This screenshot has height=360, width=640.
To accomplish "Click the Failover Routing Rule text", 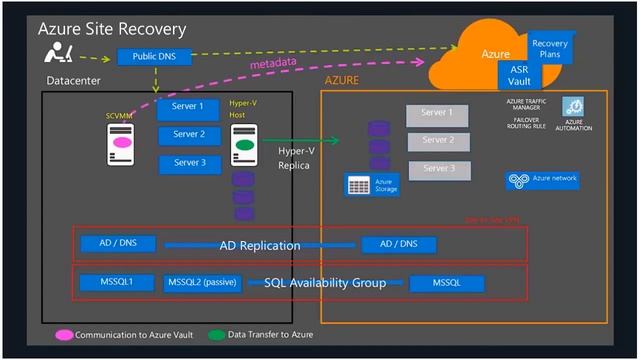I will click(x=526, y=123).
